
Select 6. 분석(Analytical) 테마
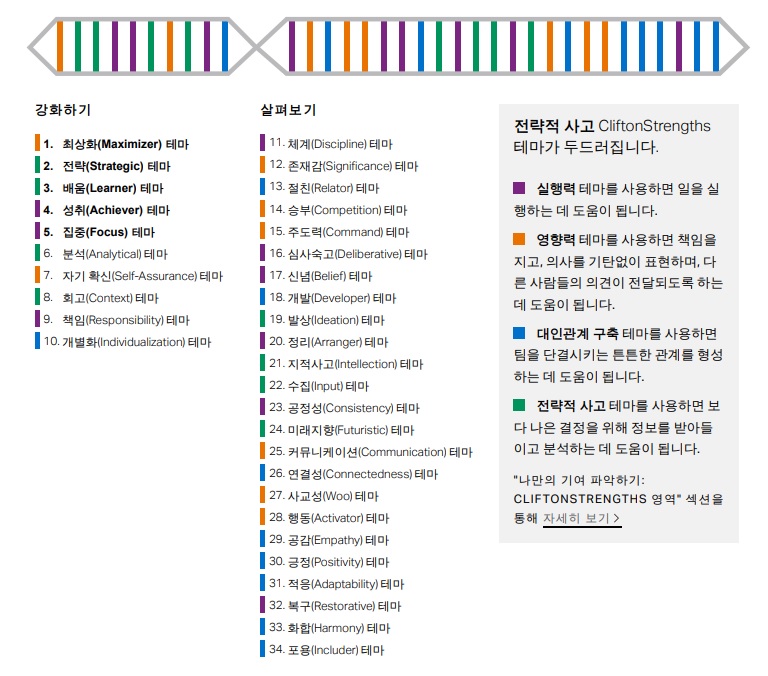point(101,254)
